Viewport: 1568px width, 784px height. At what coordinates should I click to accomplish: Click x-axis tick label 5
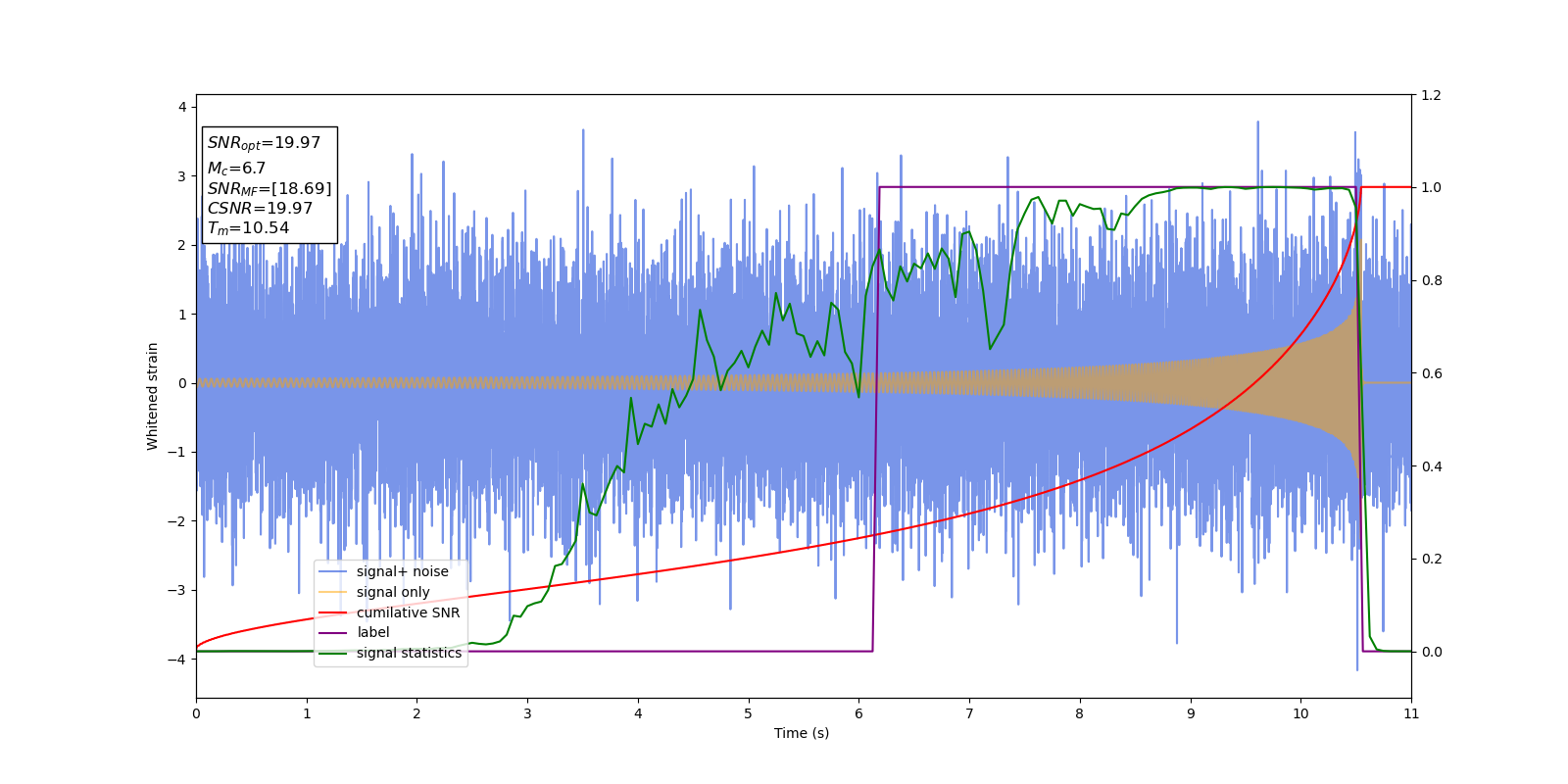pos(749,713)
